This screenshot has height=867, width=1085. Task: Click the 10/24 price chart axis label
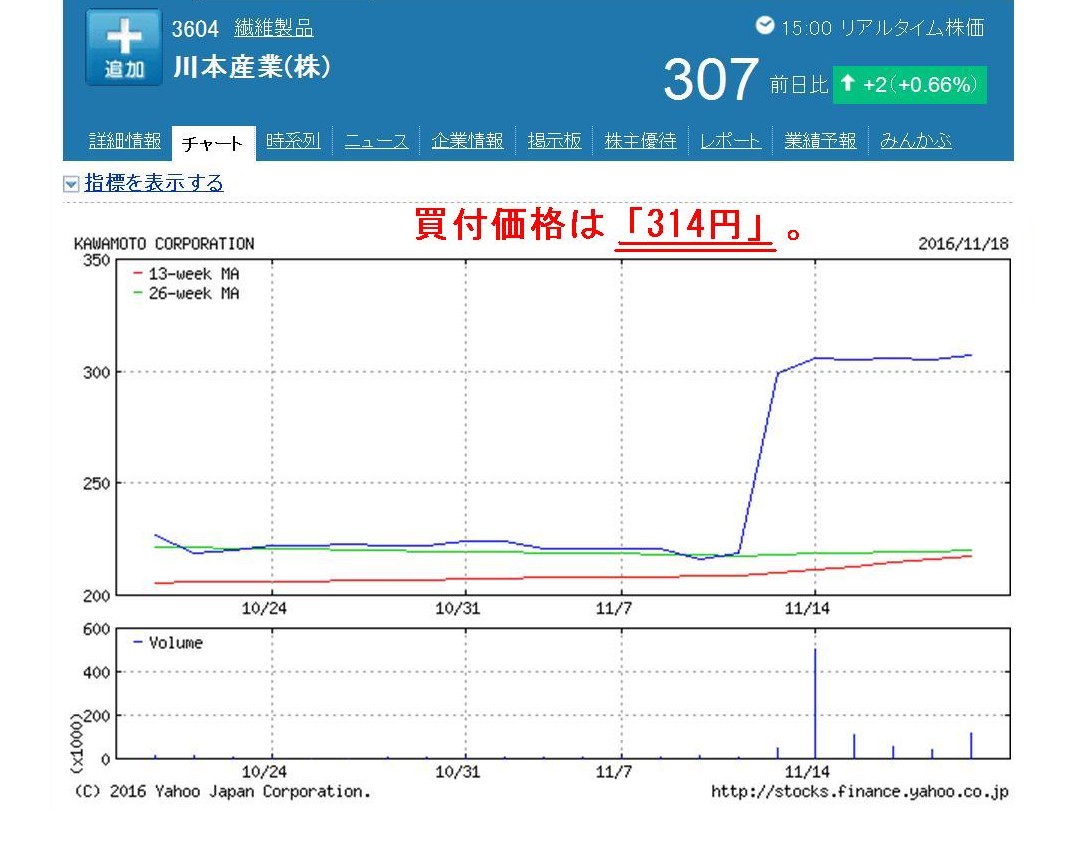coord(264,608)
